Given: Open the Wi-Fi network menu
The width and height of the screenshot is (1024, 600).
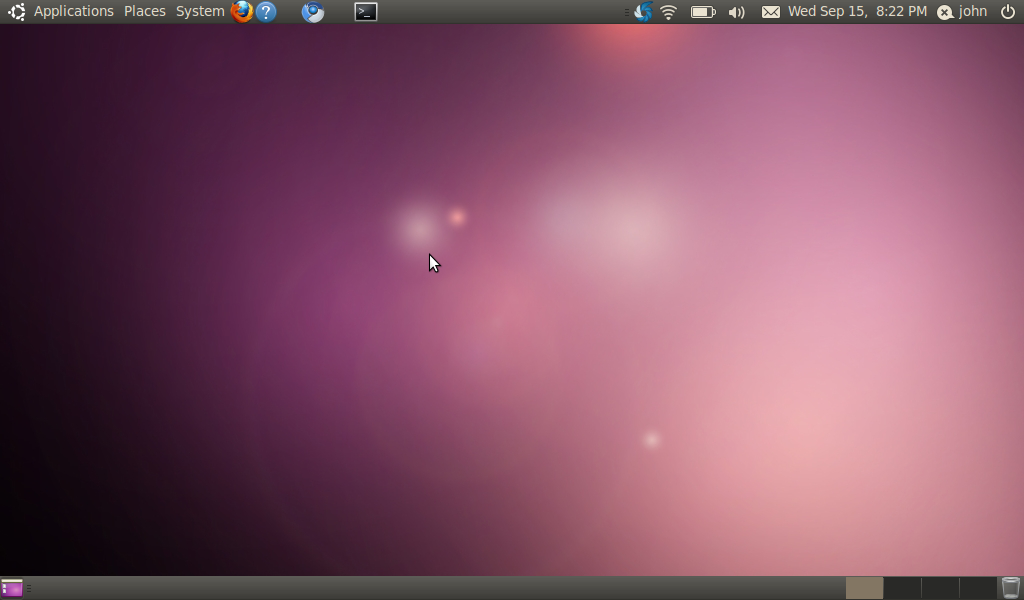Looking at the screenshot, I should coord(669,12).
